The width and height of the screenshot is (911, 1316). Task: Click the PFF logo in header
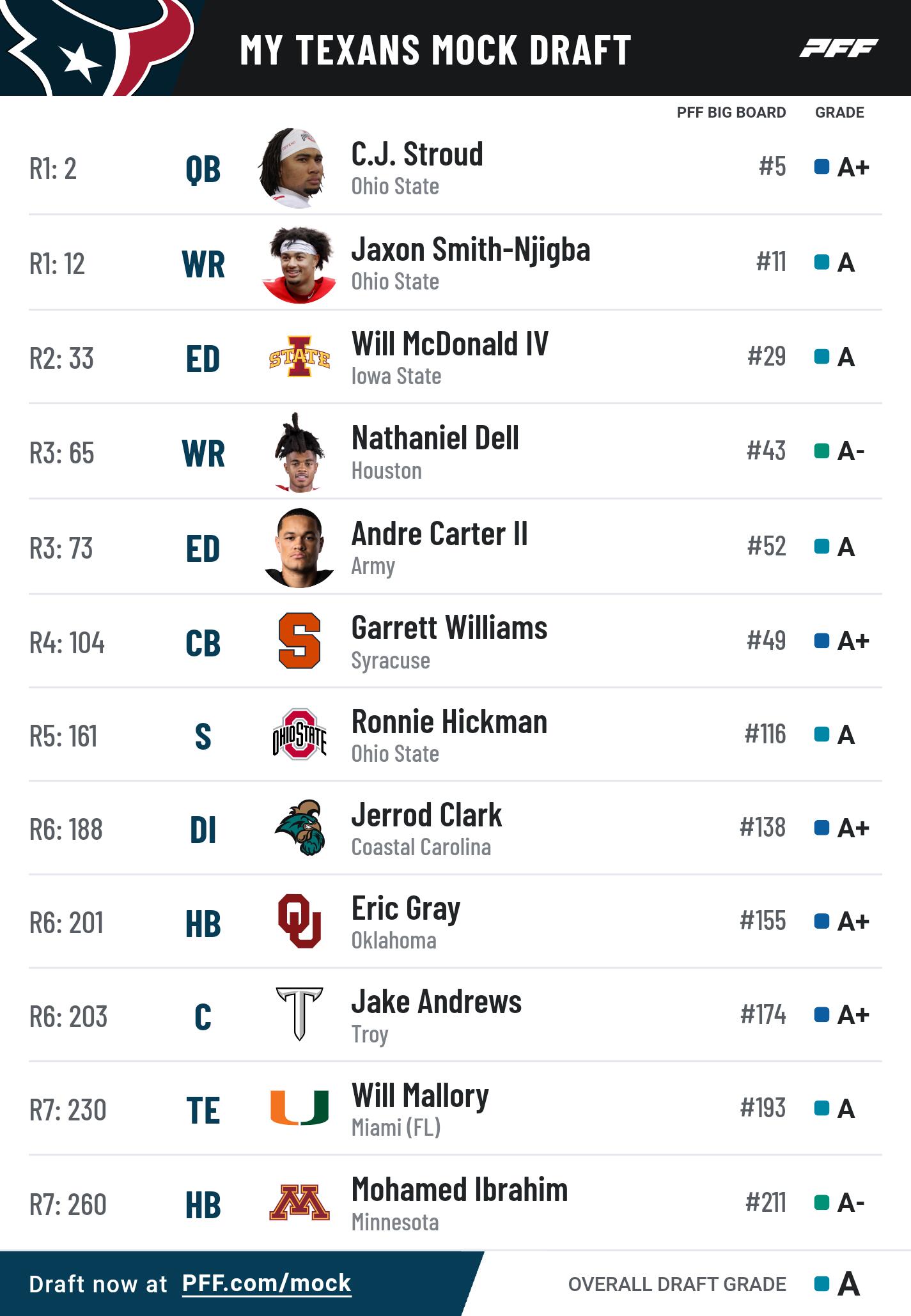pos(838,48)
